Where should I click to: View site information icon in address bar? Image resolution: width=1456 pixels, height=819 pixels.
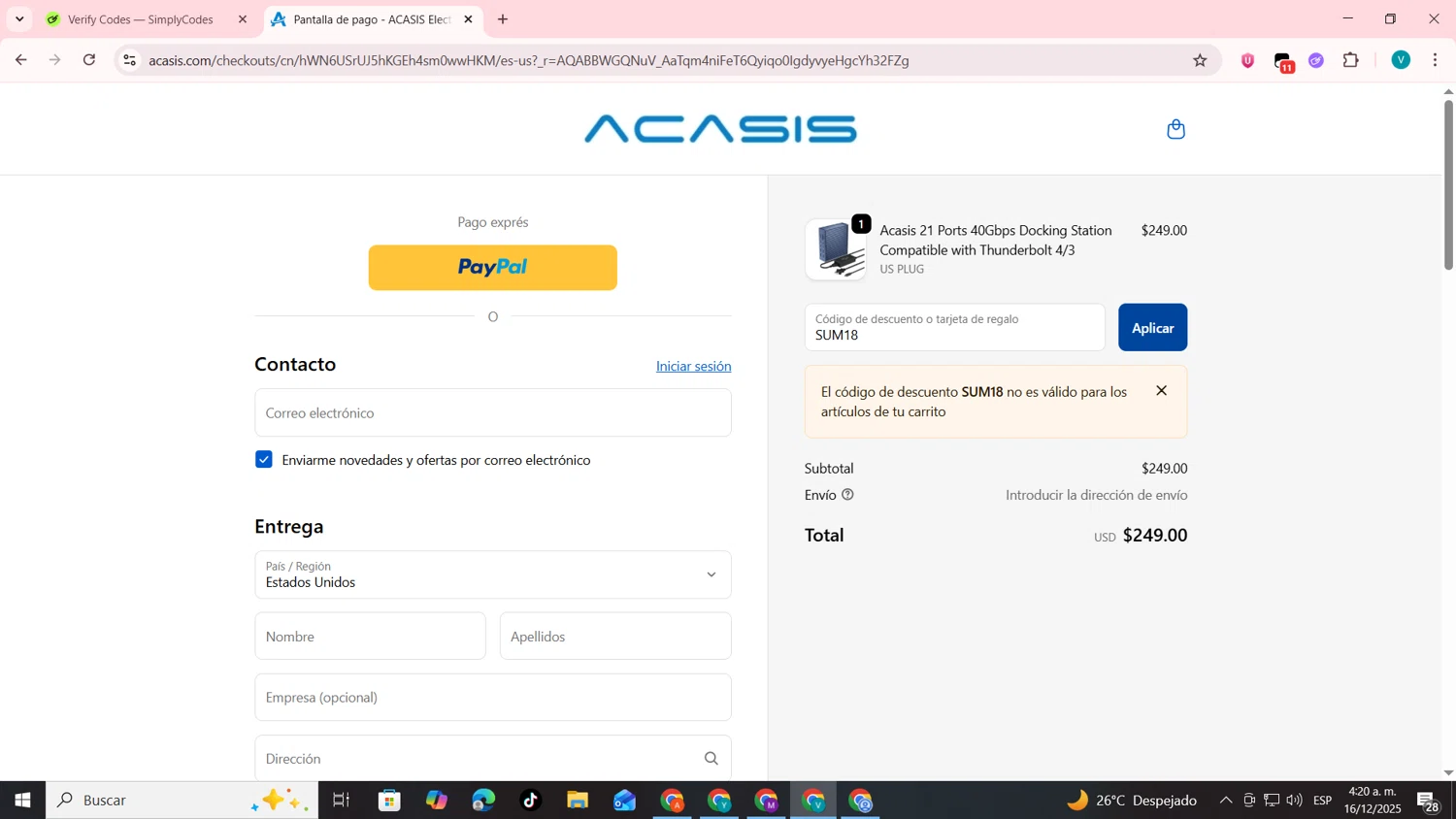coord(129,60)
